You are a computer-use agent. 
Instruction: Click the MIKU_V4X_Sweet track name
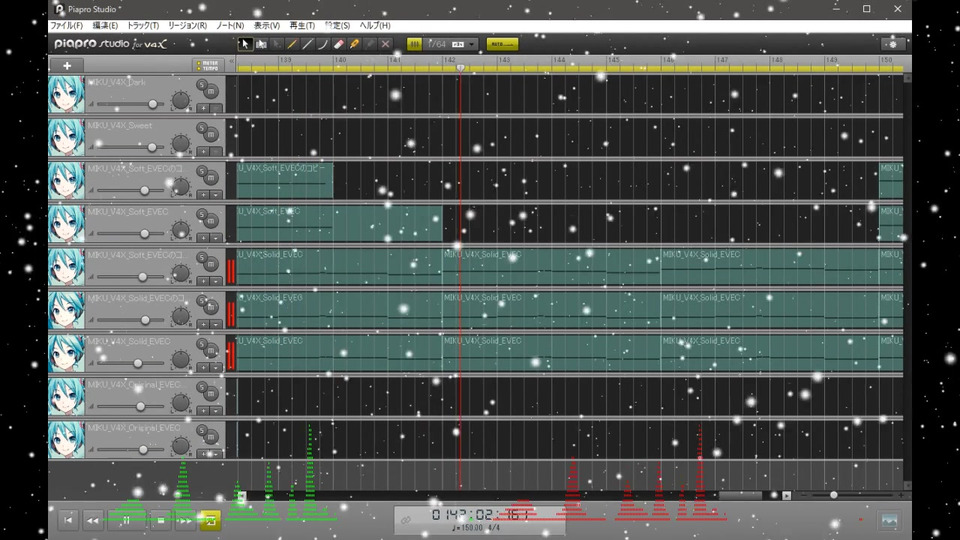[x=119, y=126]
